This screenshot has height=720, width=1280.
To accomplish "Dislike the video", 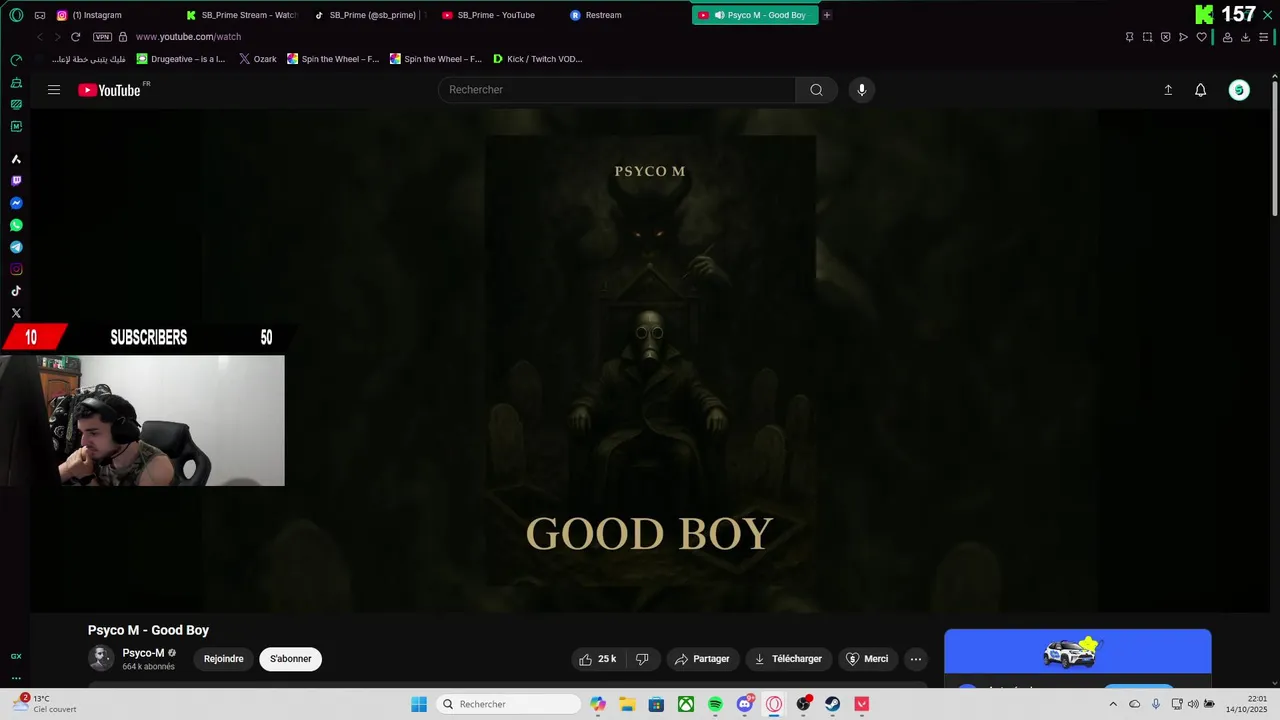I will (643, 659).
